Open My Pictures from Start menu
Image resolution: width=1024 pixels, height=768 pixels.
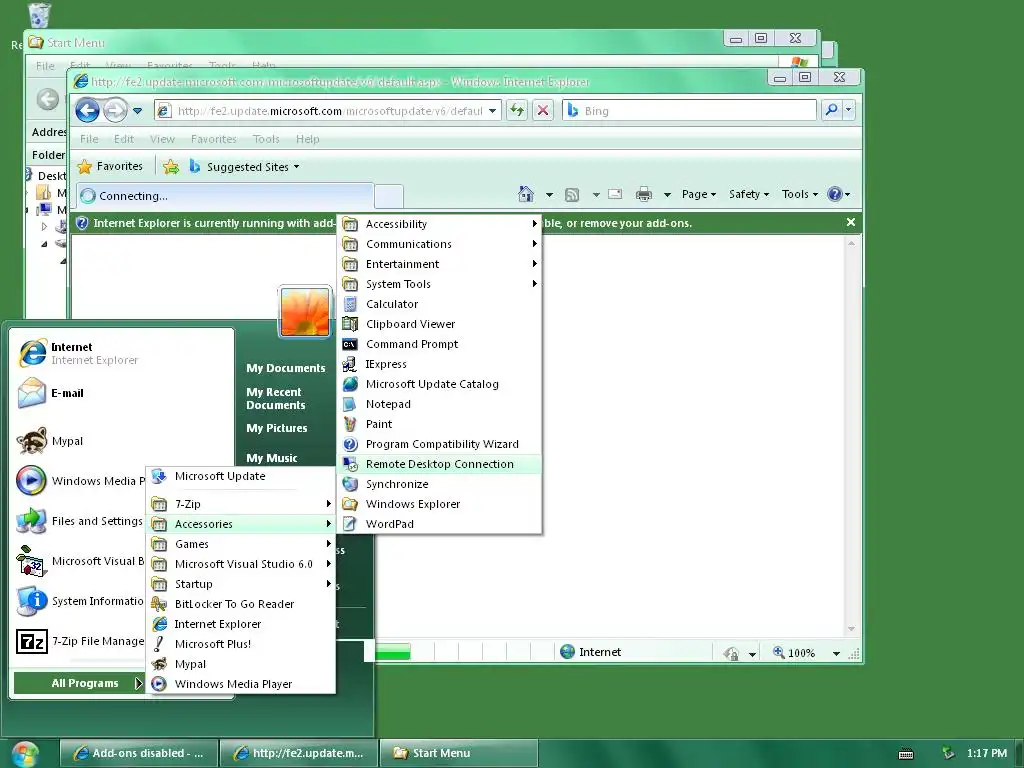click(x=277, y=428)
